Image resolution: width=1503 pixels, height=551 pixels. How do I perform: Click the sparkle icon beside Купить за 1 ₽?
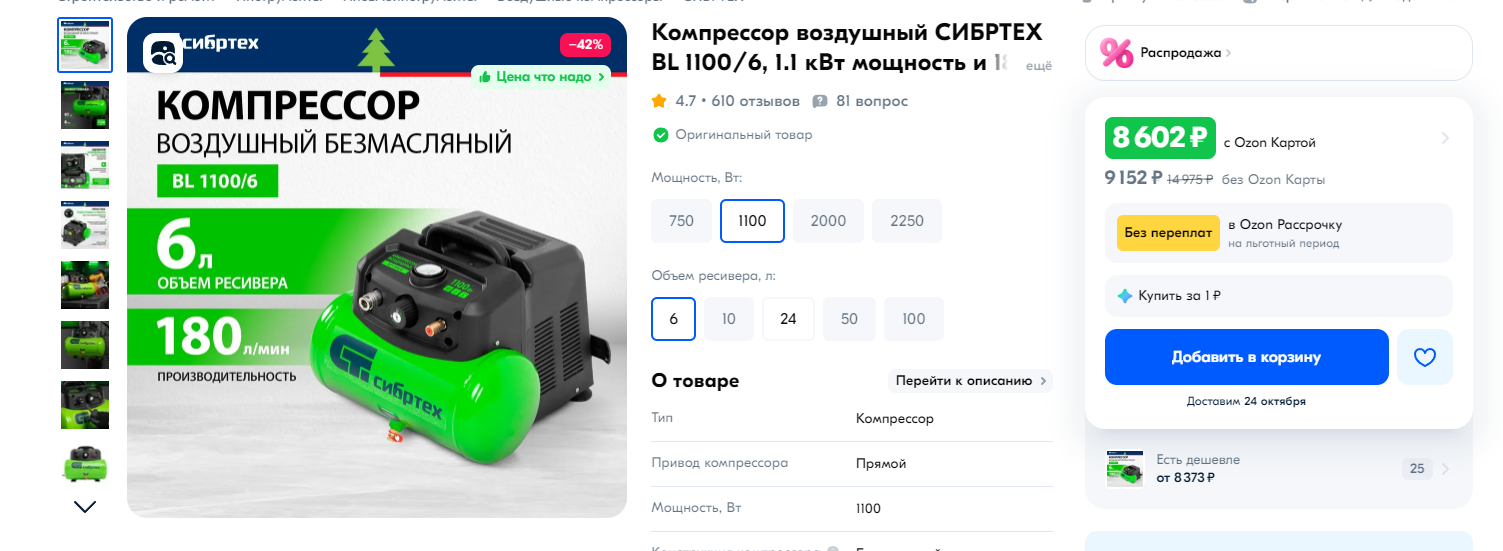1125,296
